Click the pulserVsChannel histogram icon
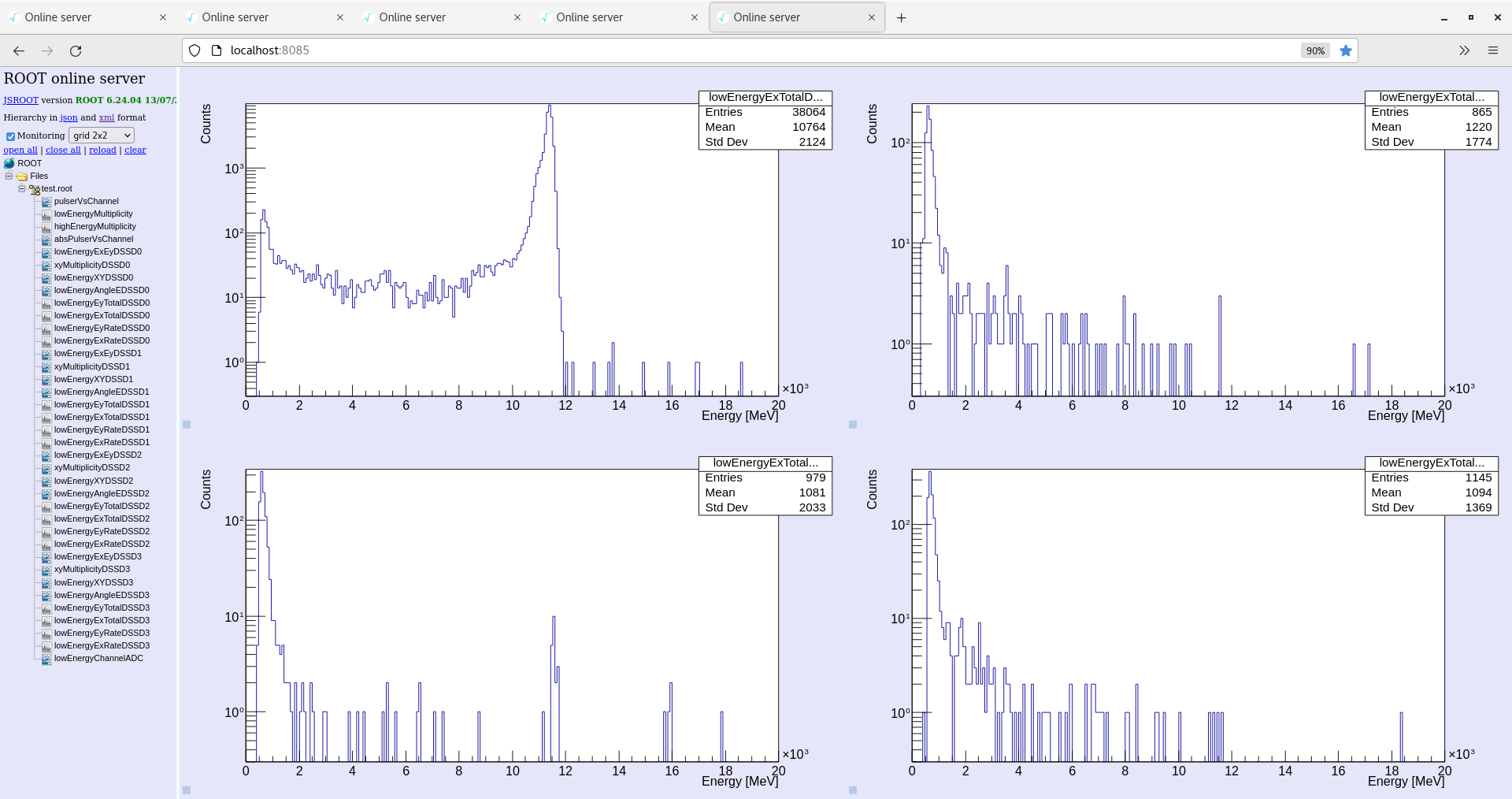 pos(47,202)
